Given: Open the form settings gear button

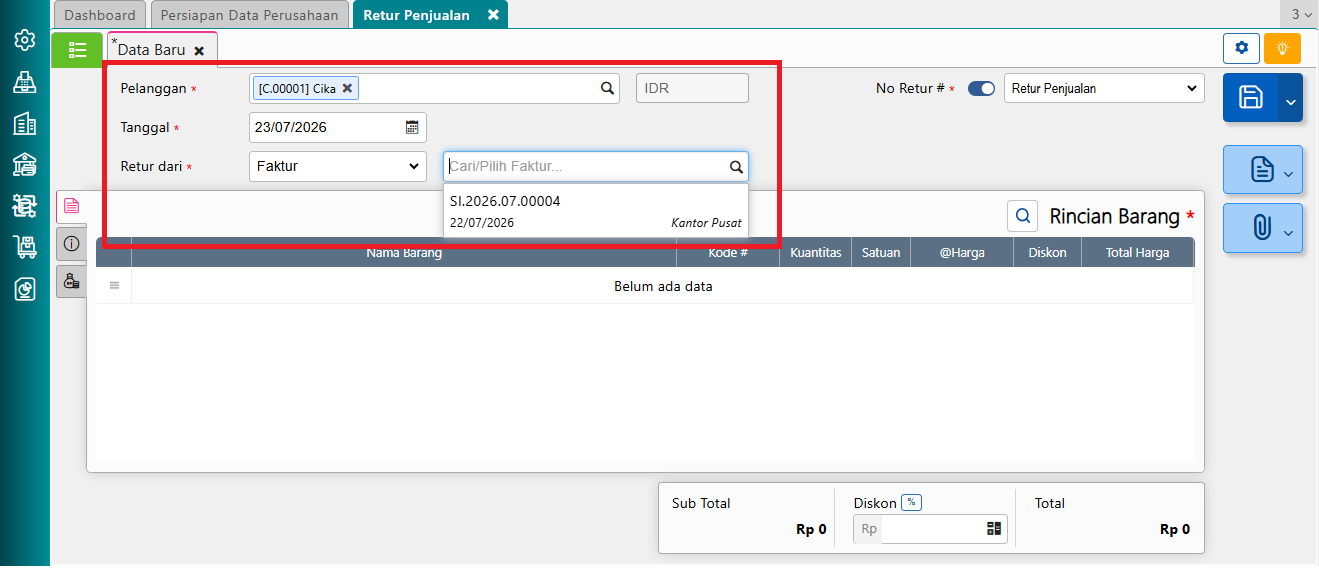Looking at the screenshot, I should point(1241,48).
